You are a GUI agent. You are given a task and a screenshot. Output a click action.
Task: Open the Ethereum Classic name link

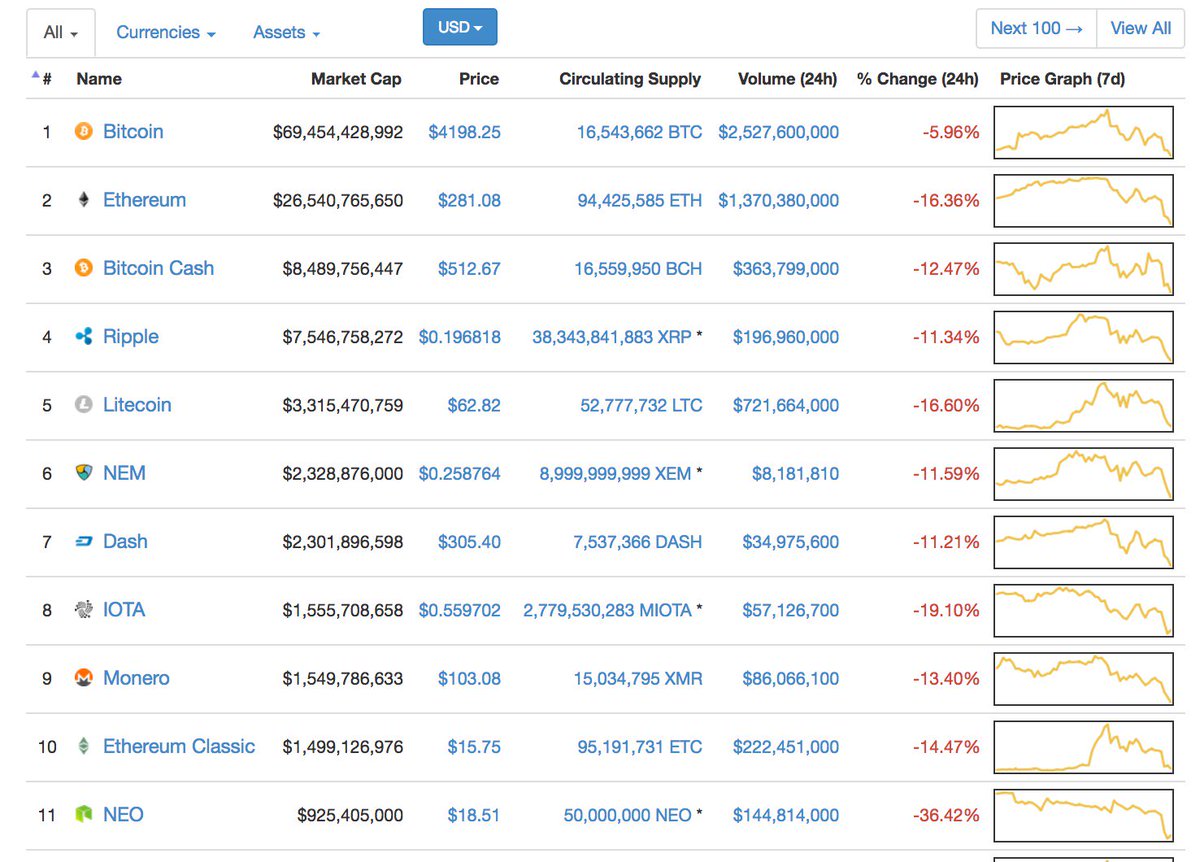point(179,746)
